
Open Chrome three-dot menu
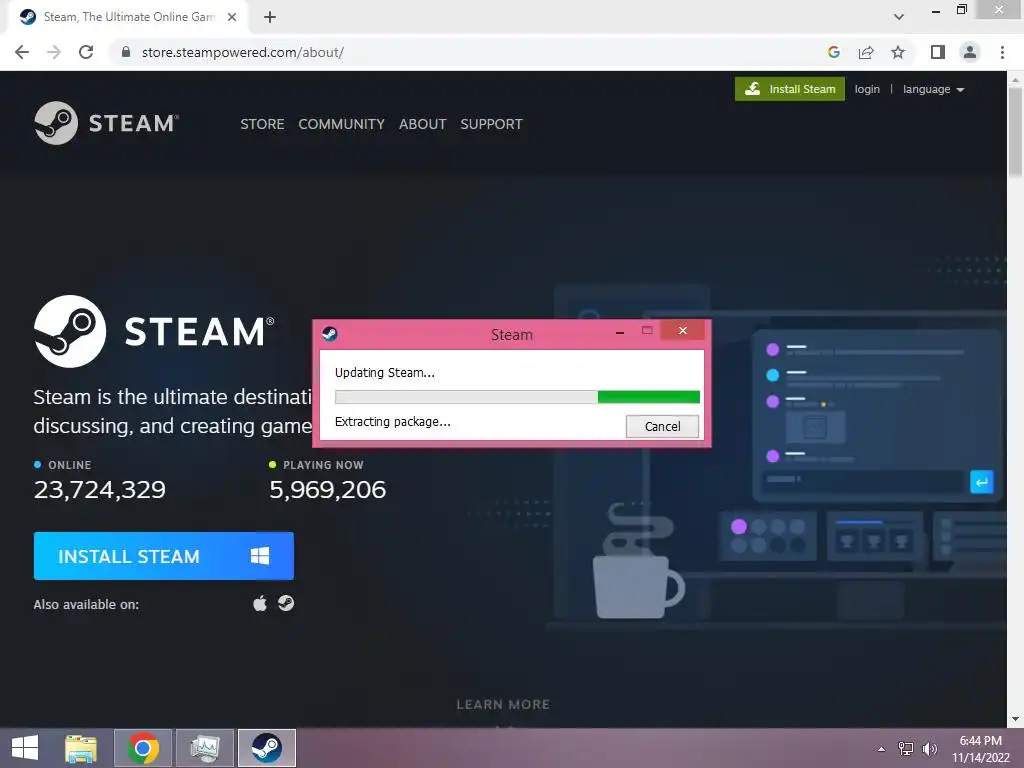pos(1002,52)
